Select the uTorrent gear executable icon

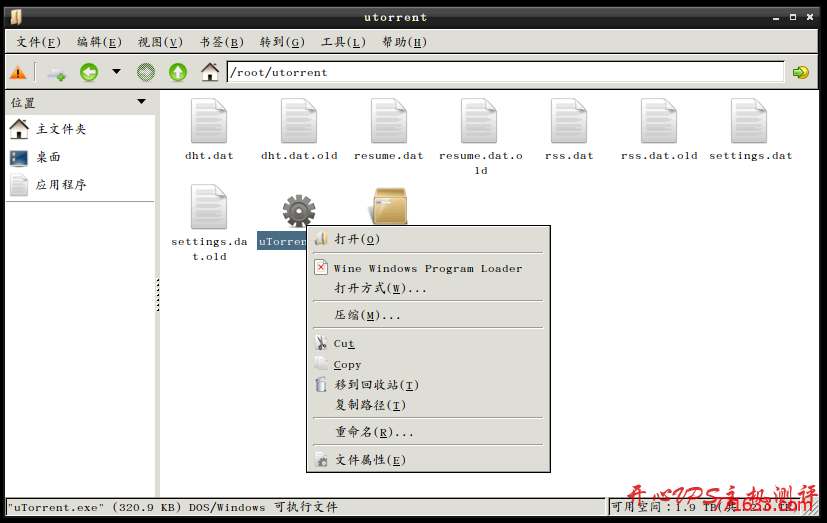click(299, 210)
